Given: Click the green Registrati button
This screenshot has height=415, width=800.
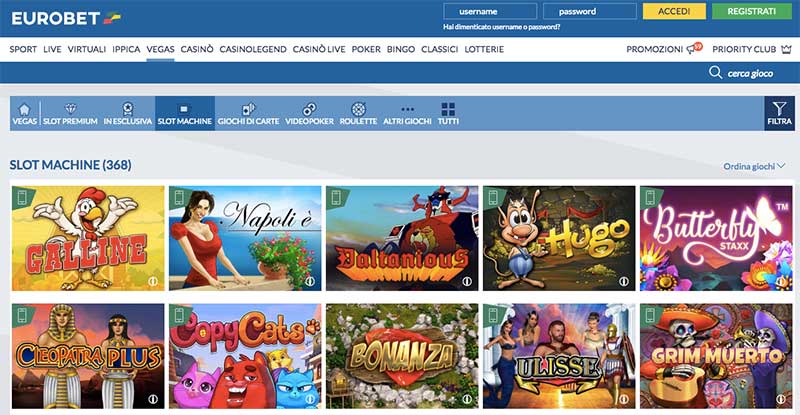Looking at the screenshot, I should tap(752, 11).
